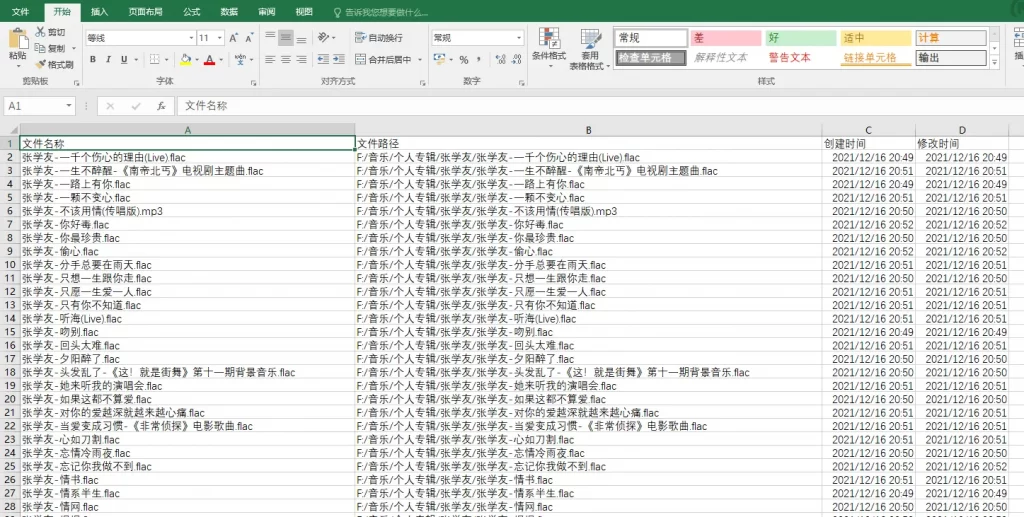Apply the Good (好) cell style
1024x517 pixels.
801,38
